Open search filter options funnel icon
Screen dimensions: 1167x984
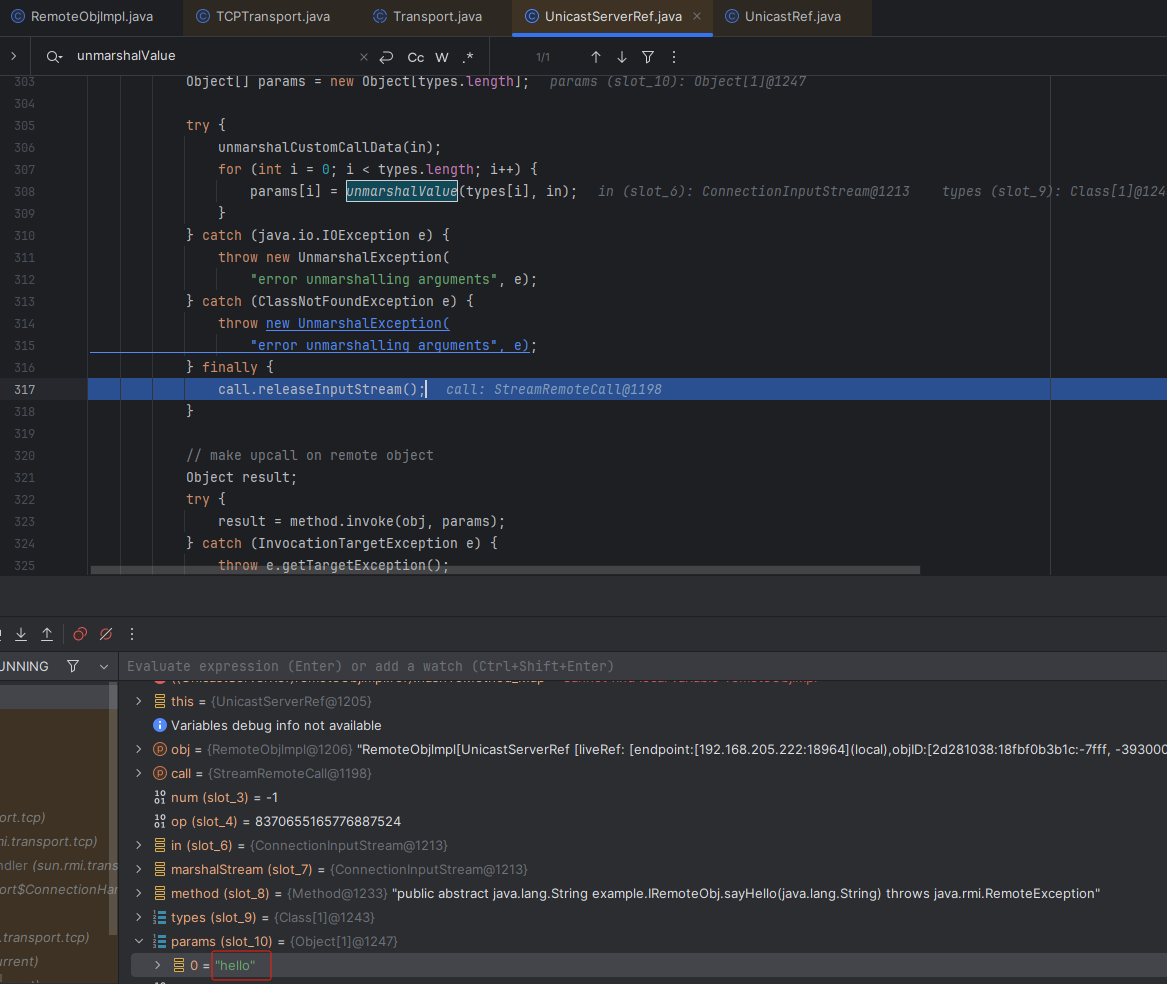[648, 57]
